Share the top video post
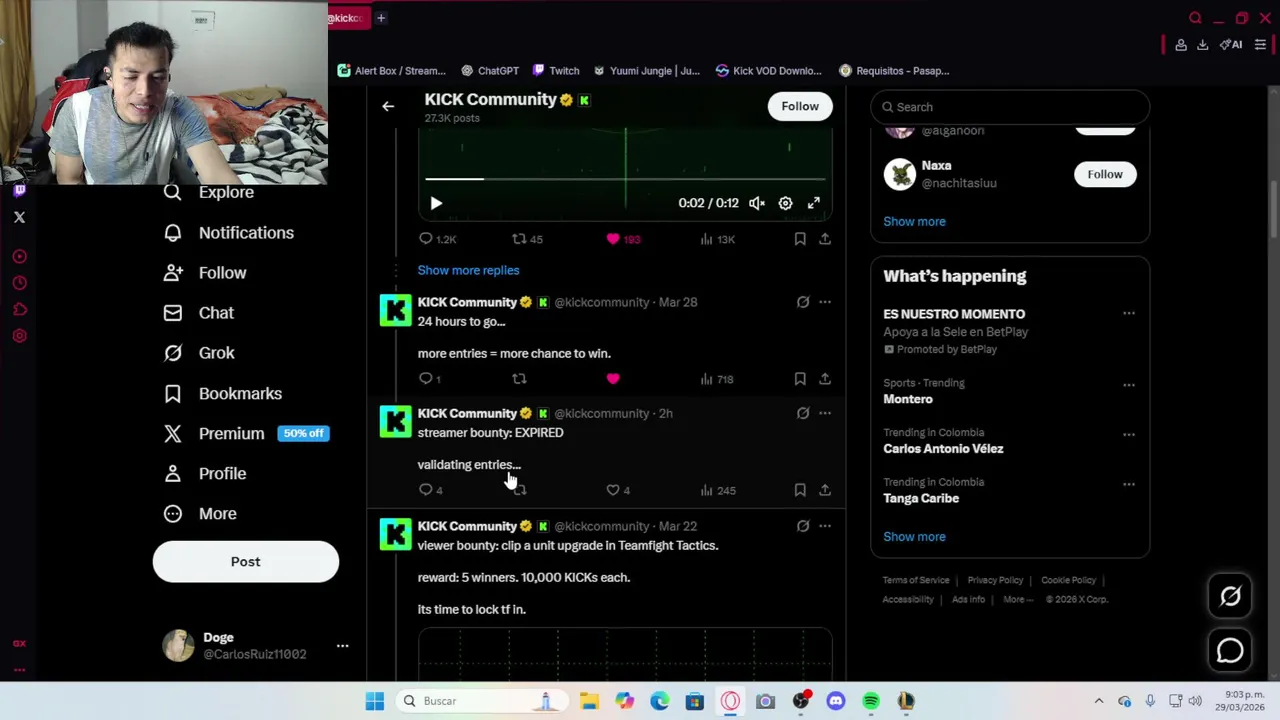This screenshot has width=1280, height=720. click(x=825, y=239)
